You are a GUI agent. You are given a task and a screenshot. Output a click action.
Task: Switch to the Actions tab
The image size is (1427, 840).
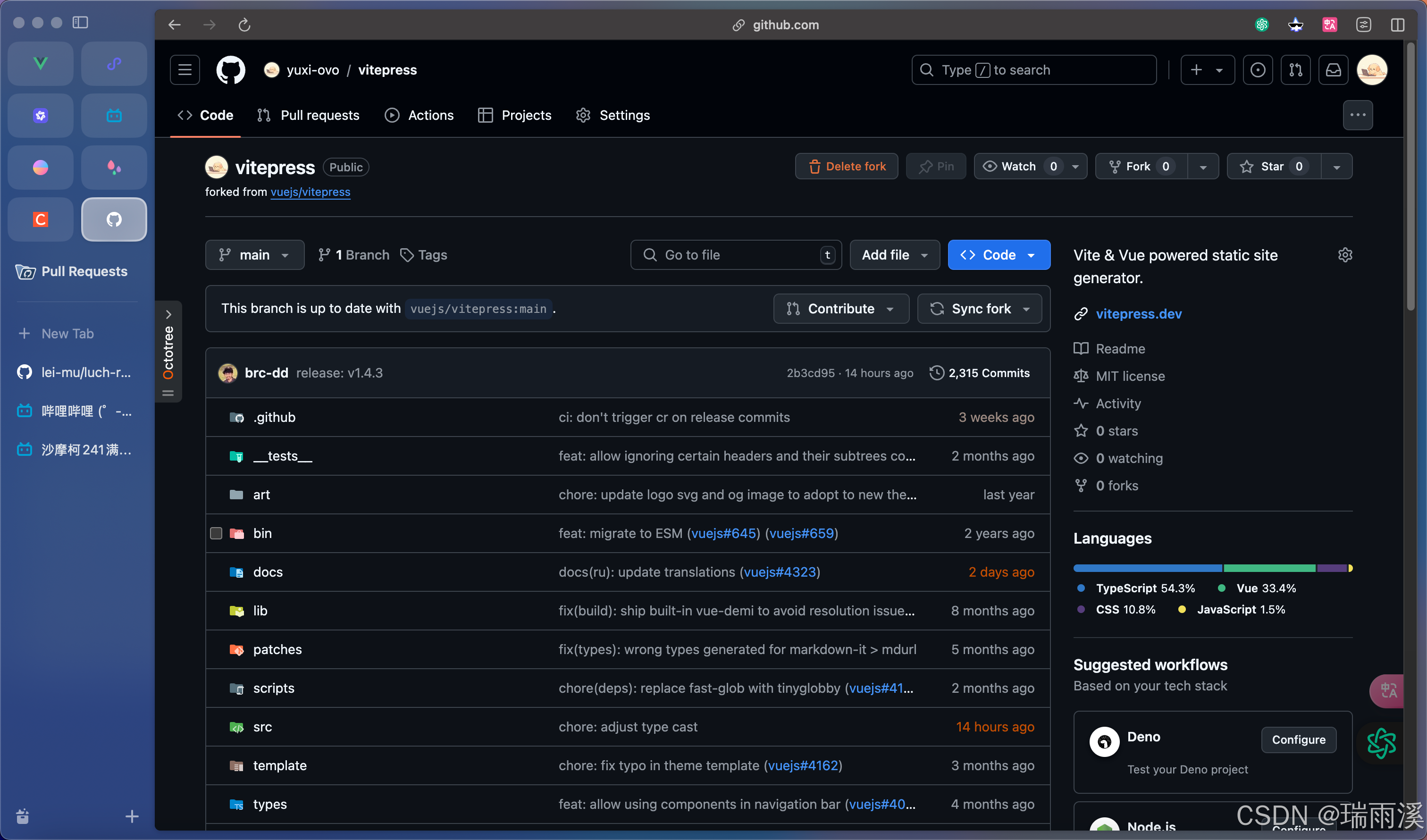pos(419,115)
